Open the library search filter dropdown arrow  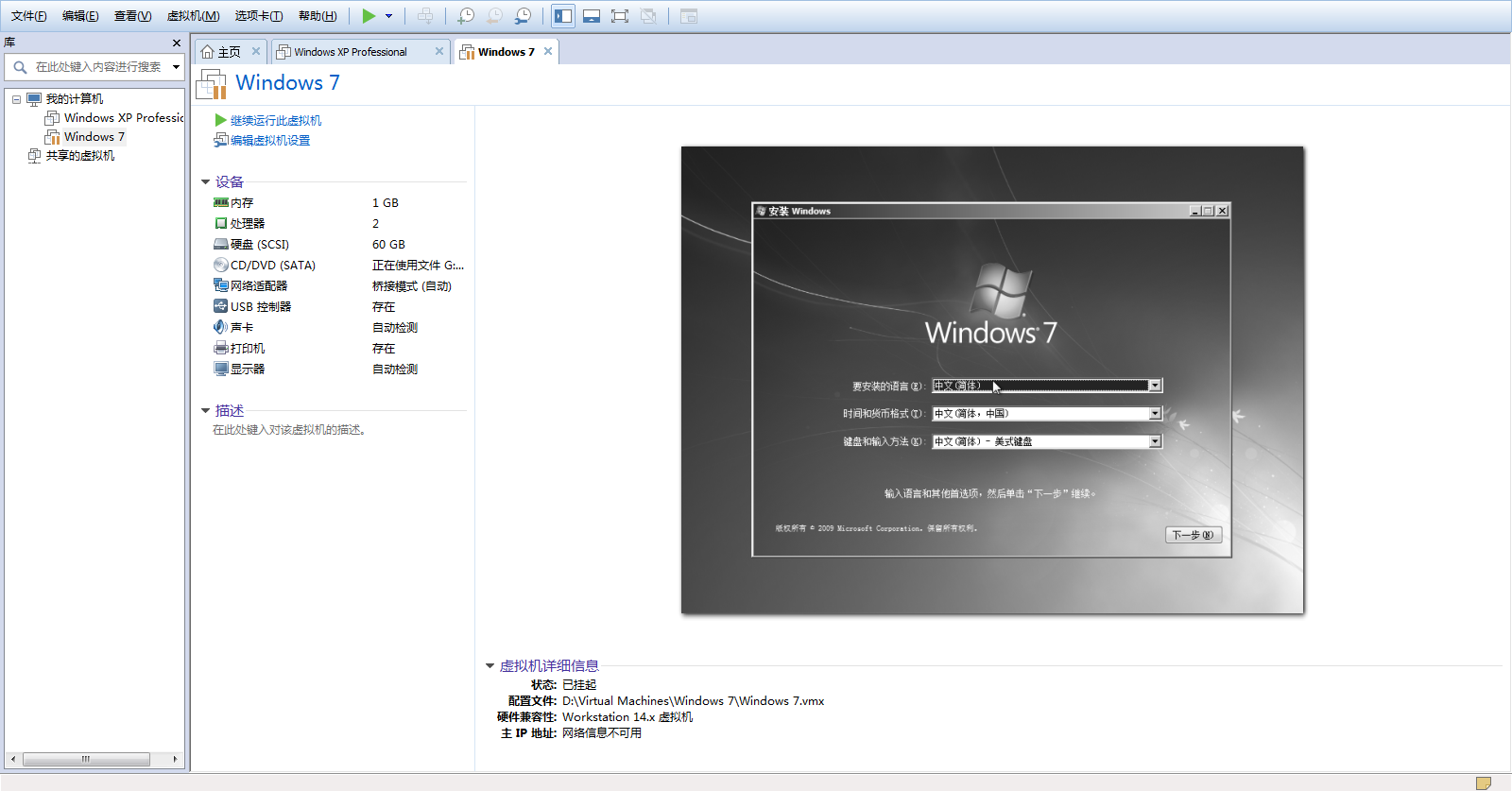[176, 67]
